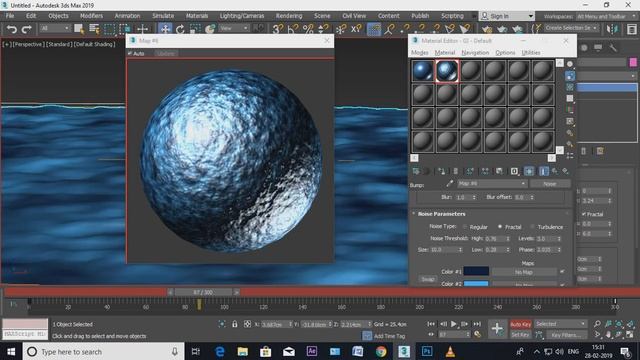The image size is (640, 360).
Task: Open Select by Name list icon
Action: [94, 29]
